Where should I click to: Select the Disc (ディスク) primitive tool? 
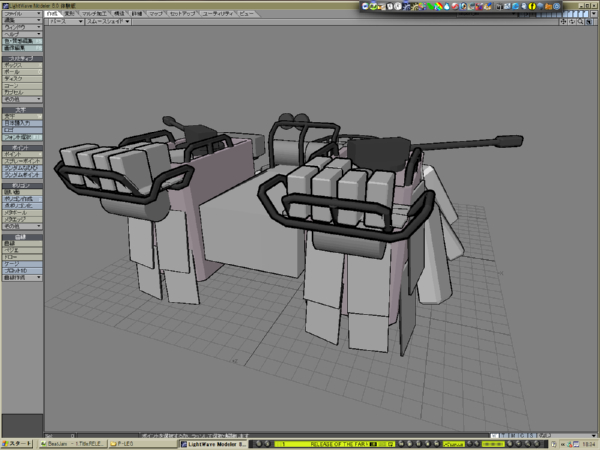click(x=22, y=79)
